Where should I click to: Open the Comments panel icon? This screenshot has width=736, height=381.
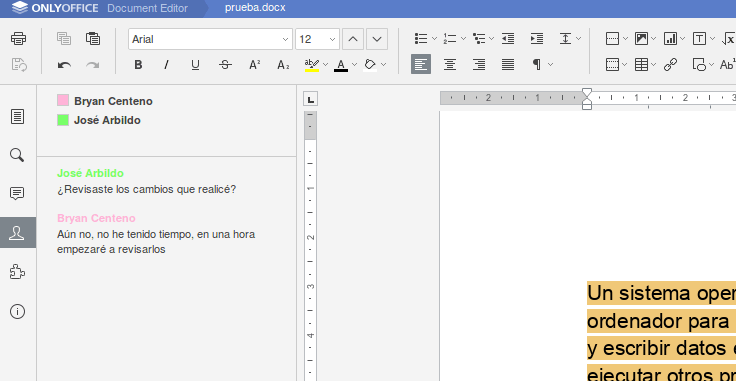tap(17, 193)
